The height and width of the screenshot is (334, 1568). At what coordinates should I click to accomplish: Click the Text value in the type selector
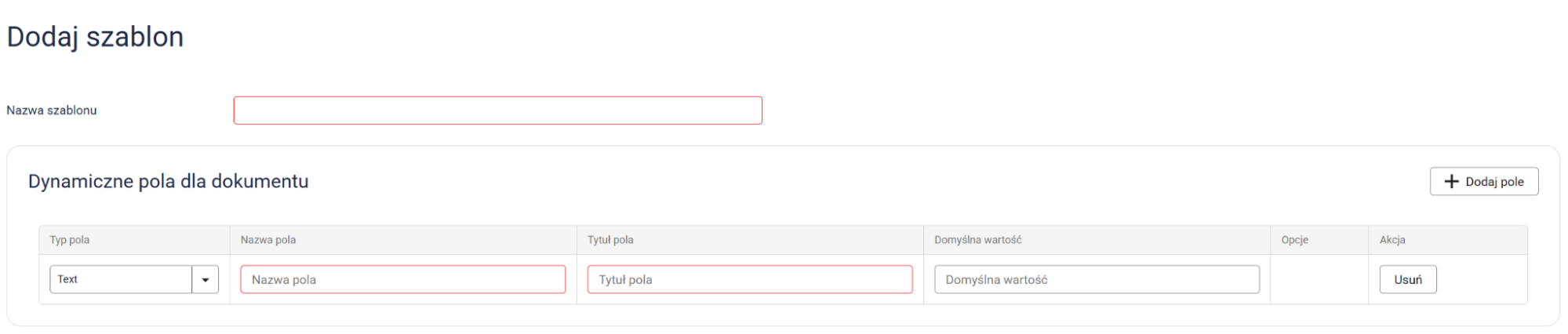click(x=67, y=280)
